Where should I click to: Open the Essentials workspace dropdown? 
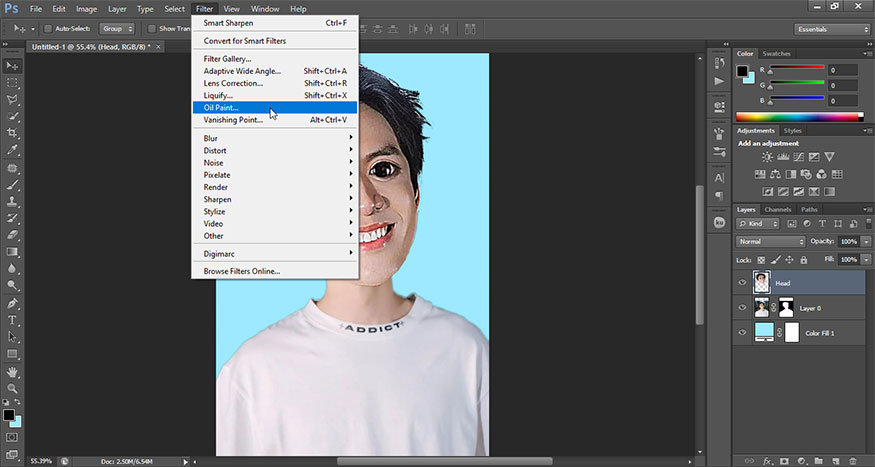pyautogui.click(x=830, y=29)
